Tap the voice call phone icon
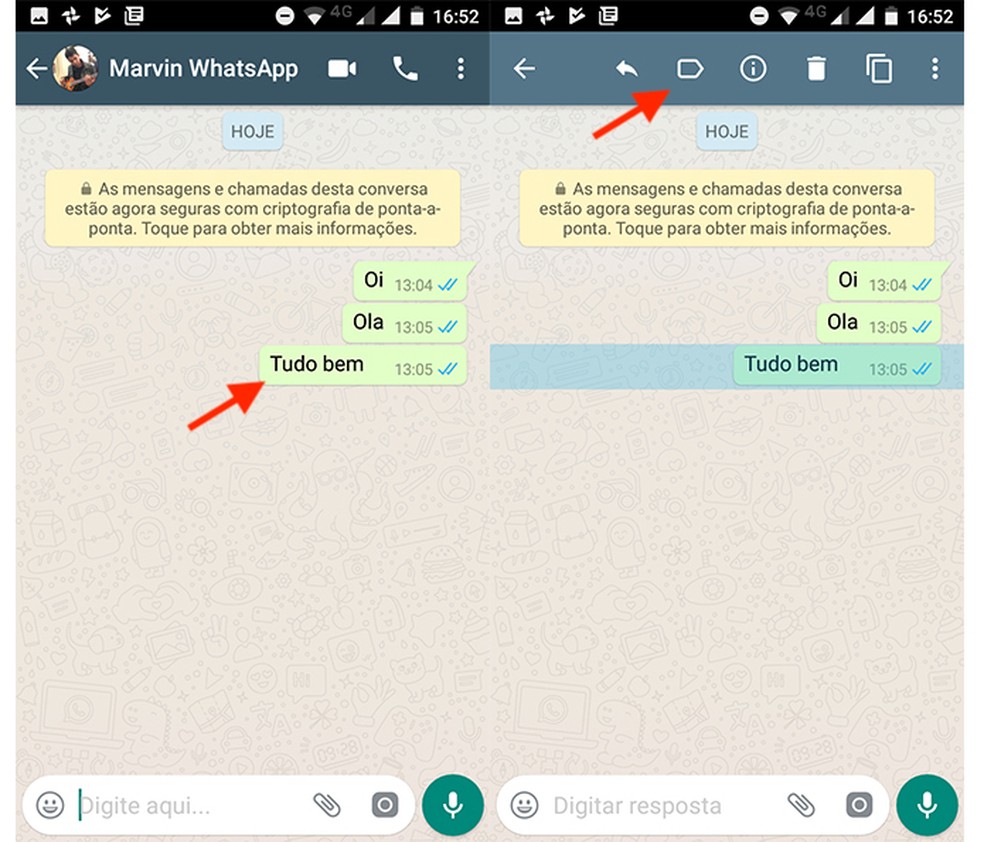Viewport: 984px width, 842px height. (x=405, y=69)
